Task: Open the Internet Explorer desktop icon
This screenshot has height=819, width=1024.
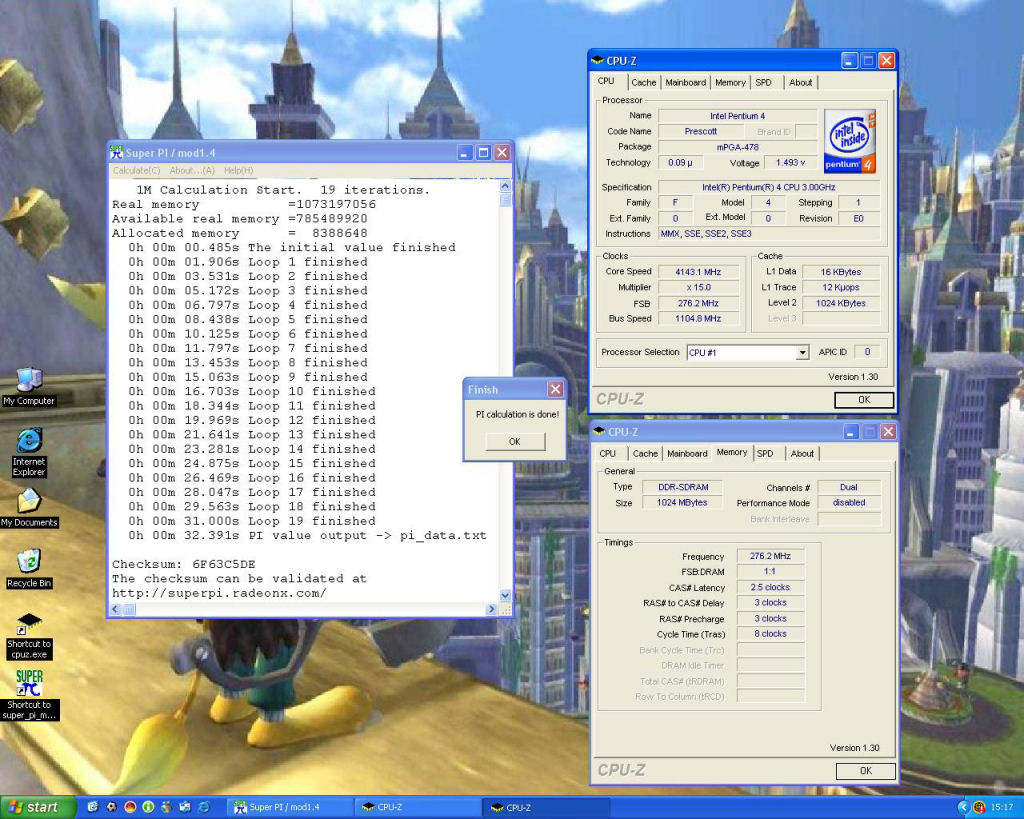Action: [29, 452]
